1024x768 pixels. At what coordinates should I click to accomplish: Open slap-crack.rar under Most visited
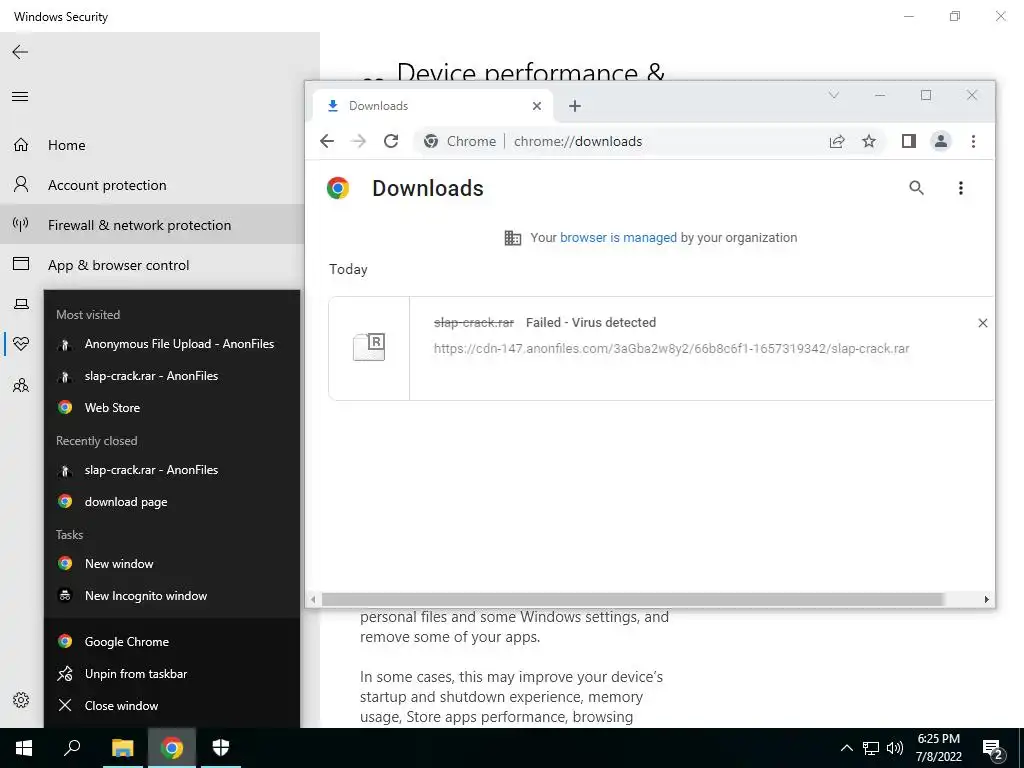(172, 376)
